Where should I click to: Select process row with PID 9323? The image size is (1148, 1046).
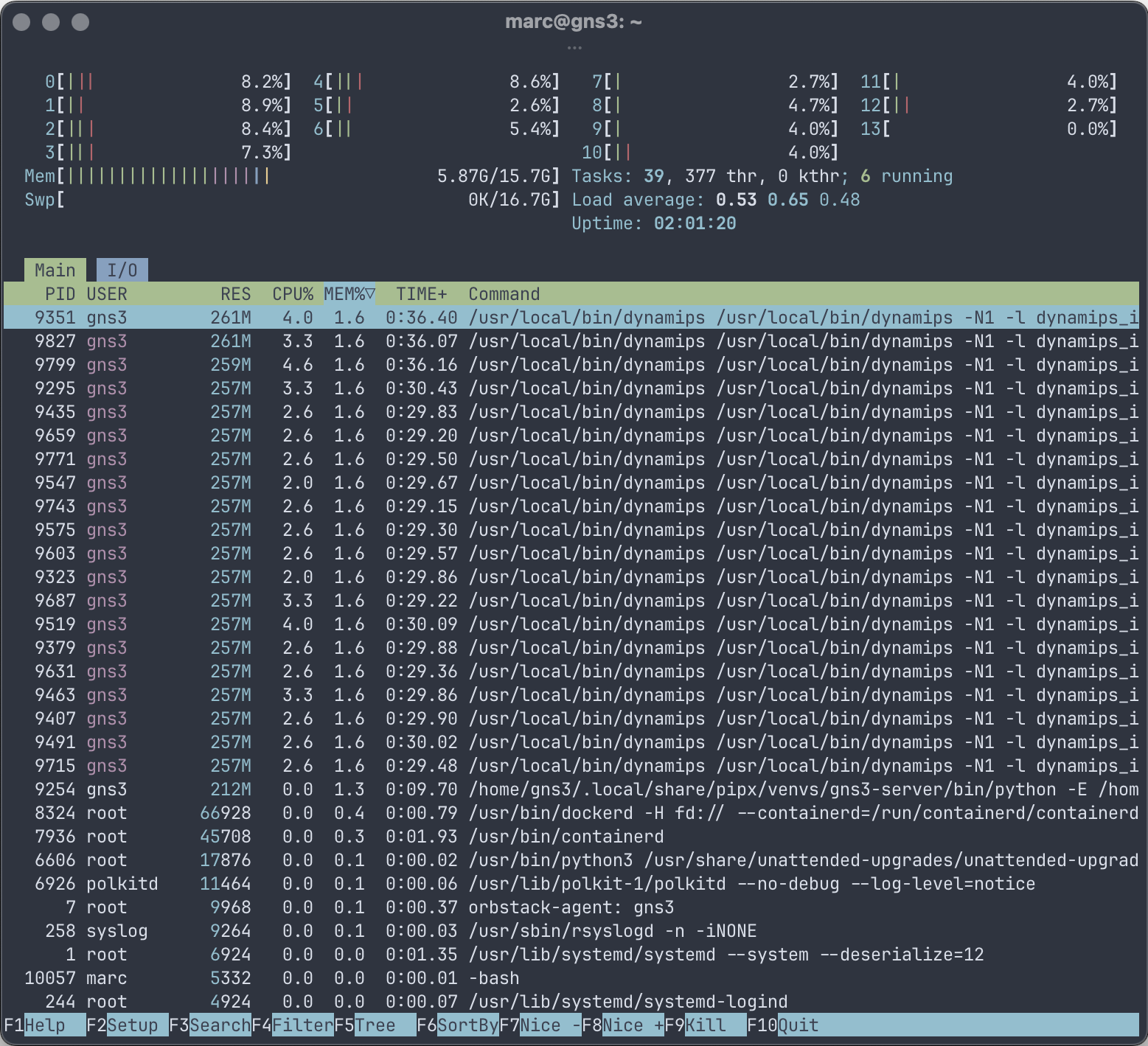pyautogui.click(x=571, y=576)
